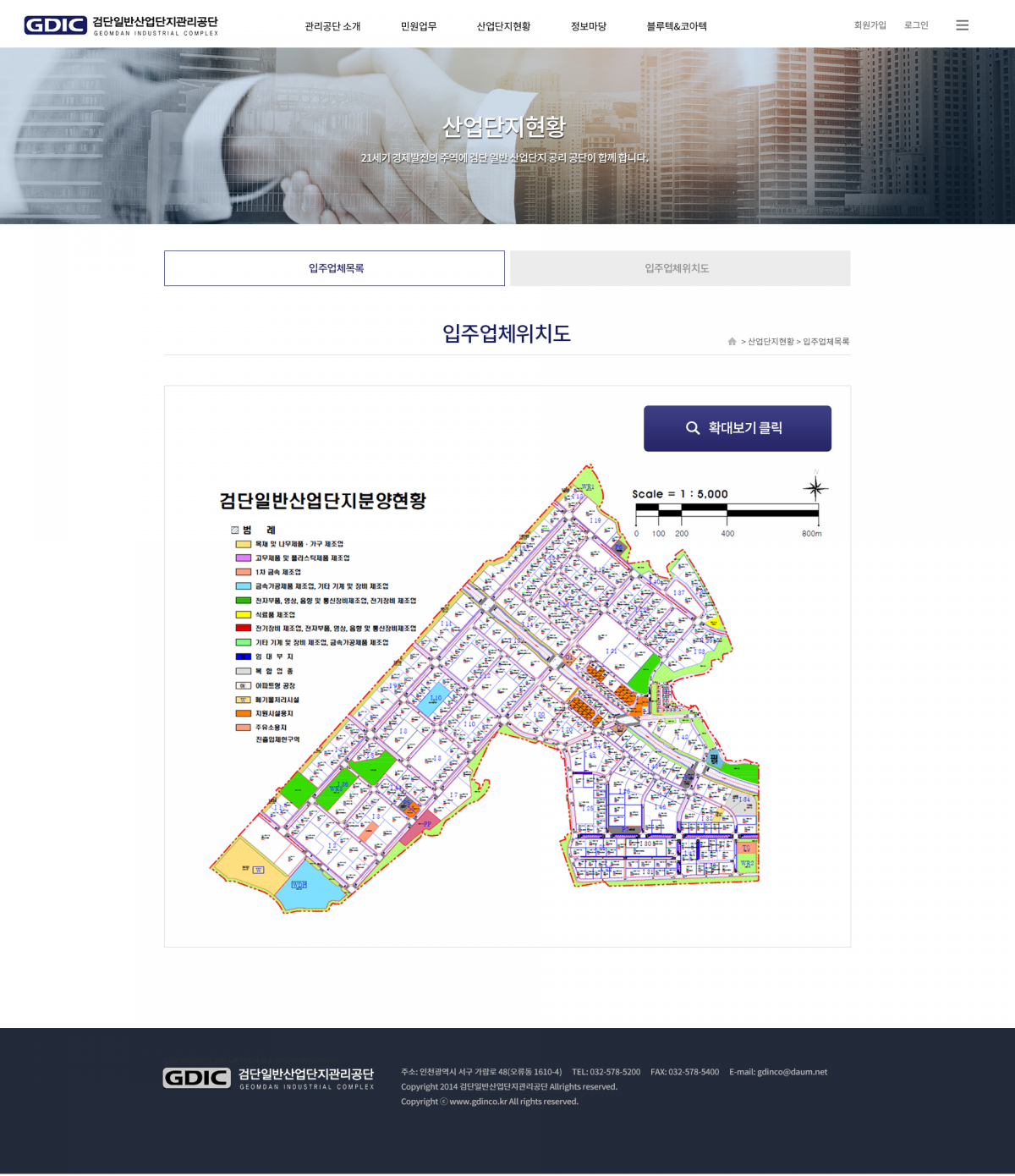Switch to the 입주업체목록 tab

334,268
